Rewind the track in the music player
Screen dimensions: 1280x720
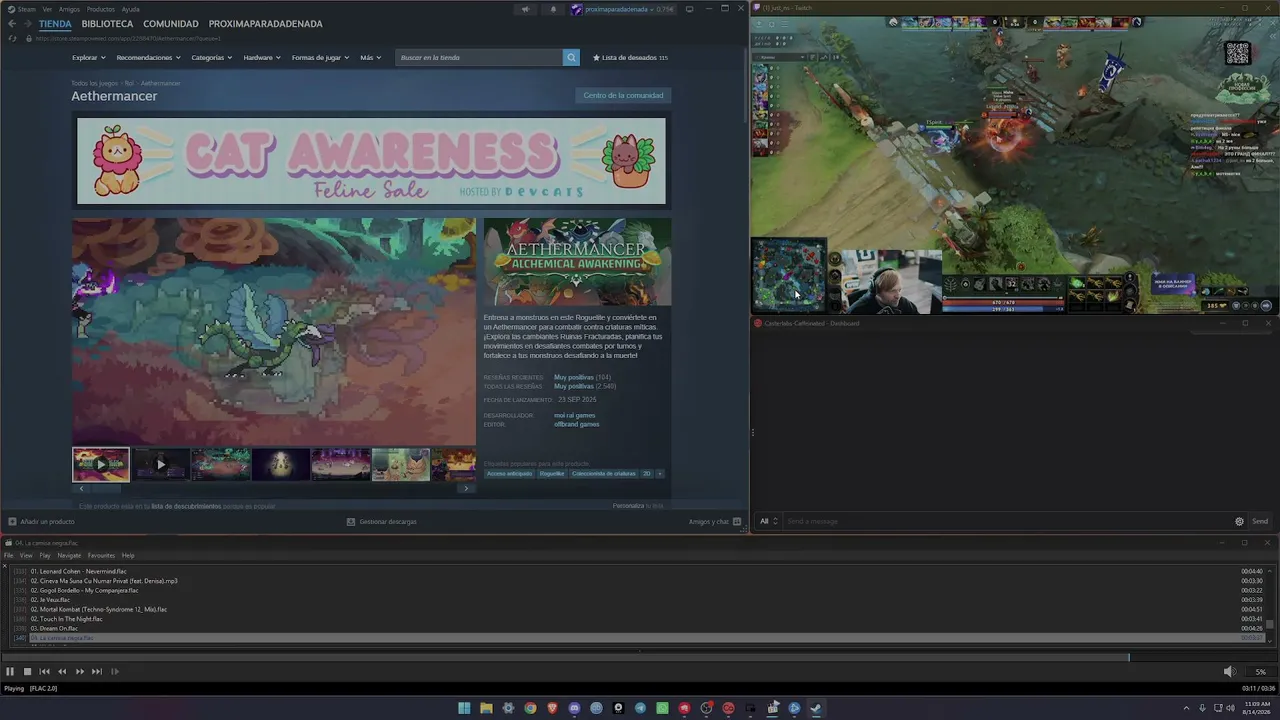(62, 672)
